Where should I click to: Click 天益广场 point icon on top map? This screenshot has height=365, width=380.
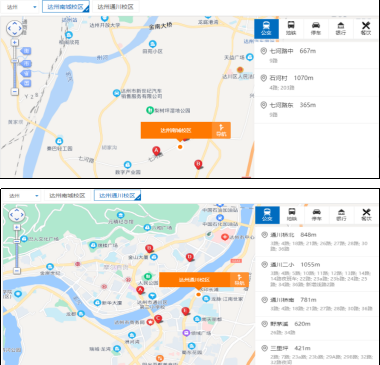[250, 57]
